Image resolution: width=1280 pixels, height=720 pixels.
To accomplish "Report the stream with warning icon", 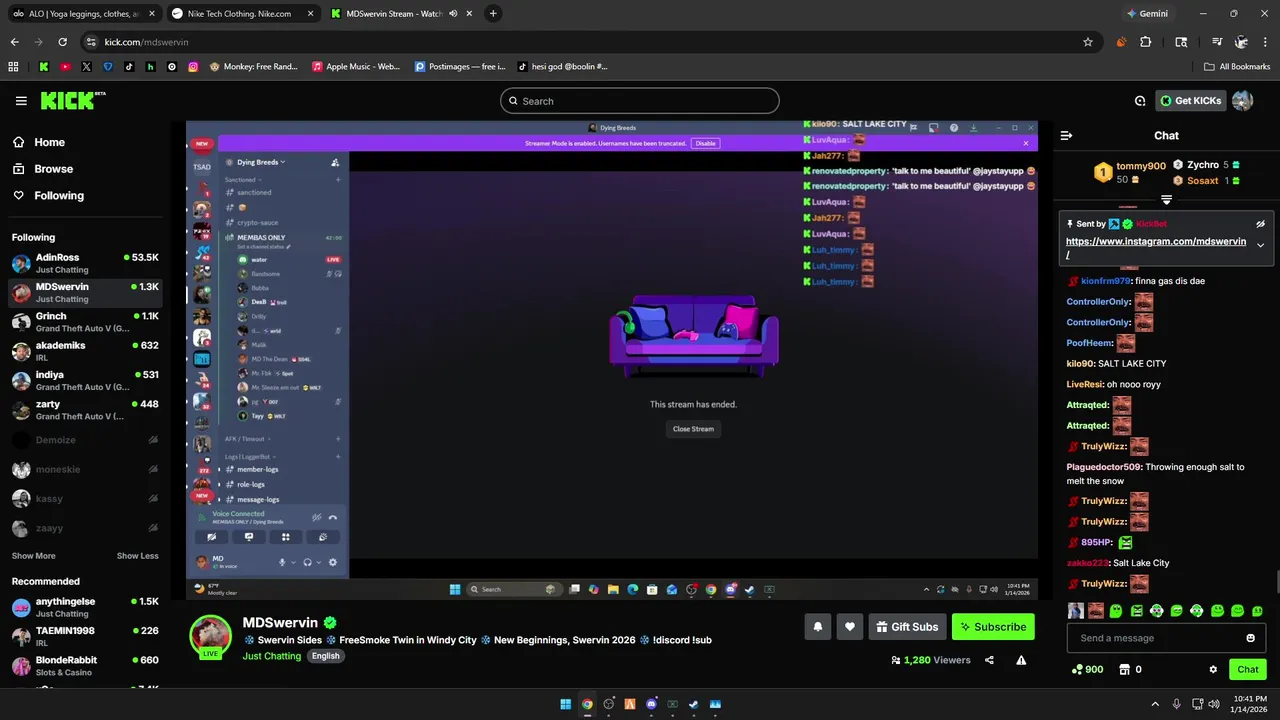I will (1021, 660).
